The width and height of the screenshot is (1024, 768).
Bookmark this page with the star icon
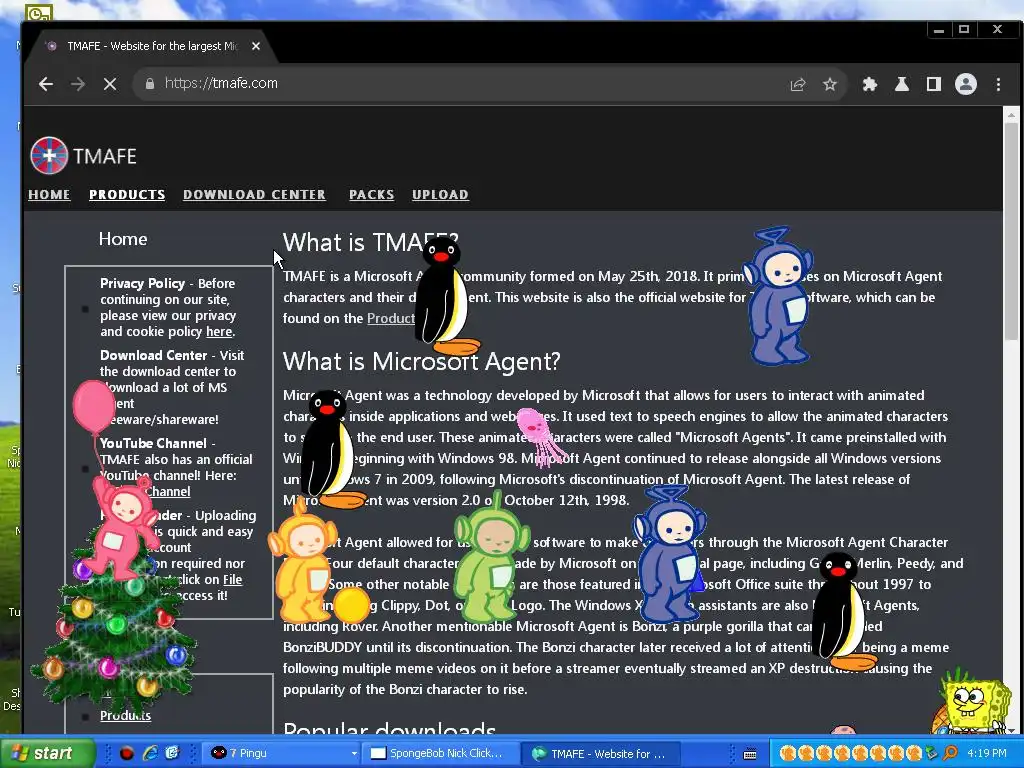point(829,84)
